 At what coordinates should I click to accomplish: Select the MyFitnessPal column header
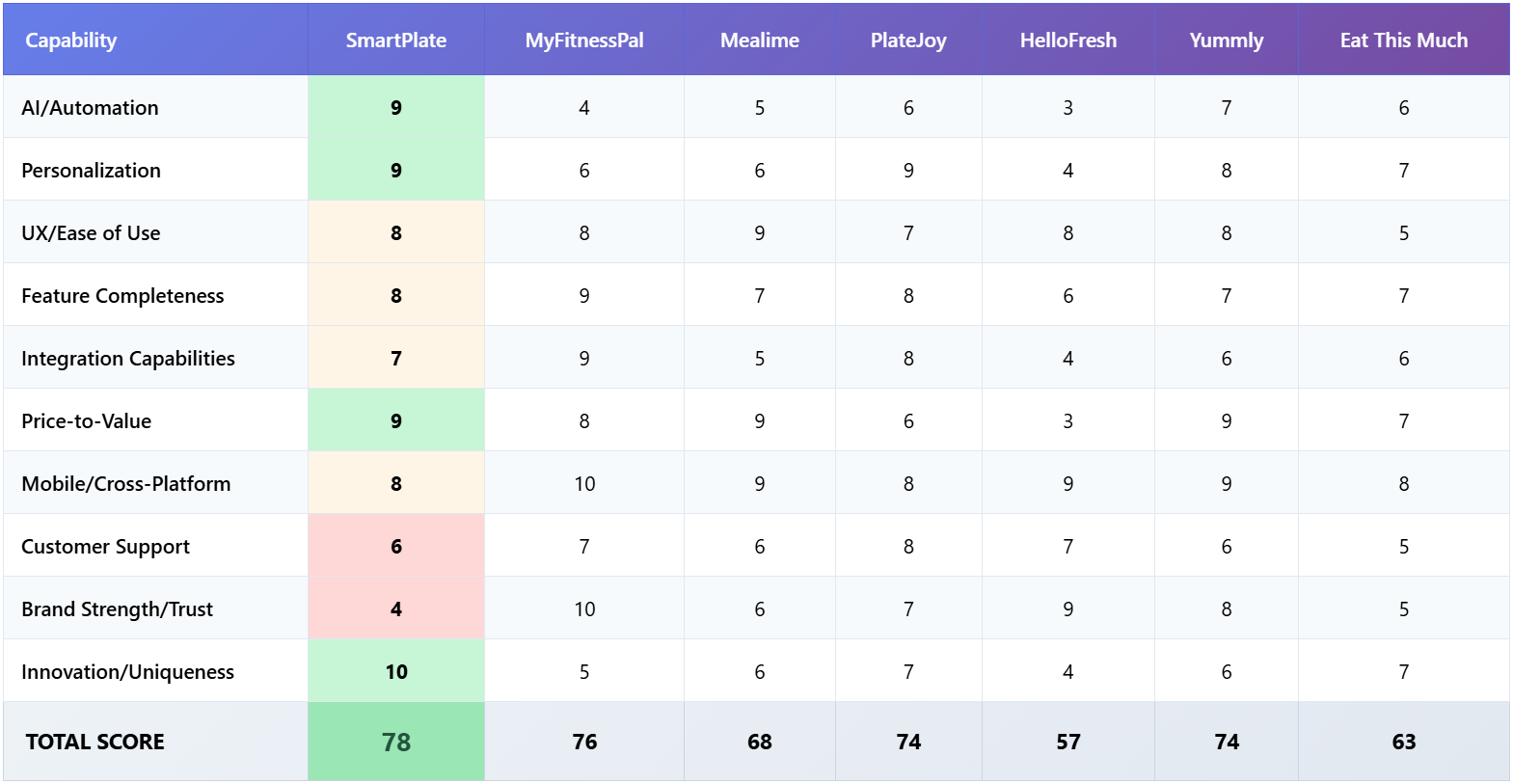(x=583, y=41)
